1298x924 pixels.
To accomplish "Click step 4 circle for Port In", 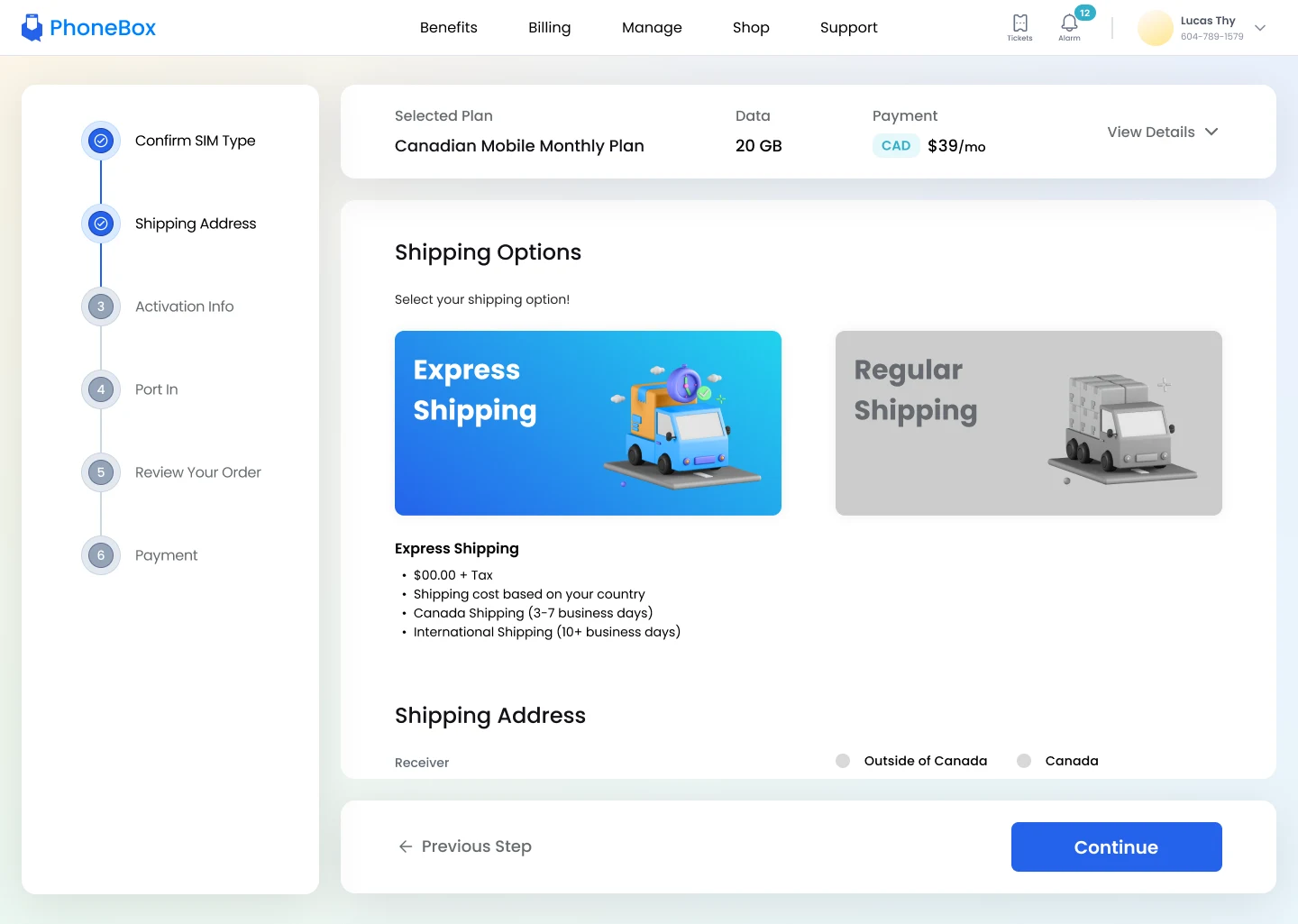I will 101,389.
